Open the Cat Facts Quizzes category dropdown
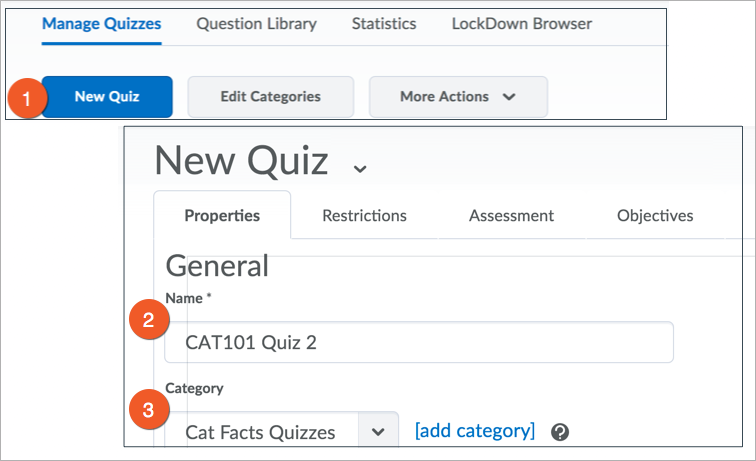This screenshot has width=756, height=461. click(377, 432)
